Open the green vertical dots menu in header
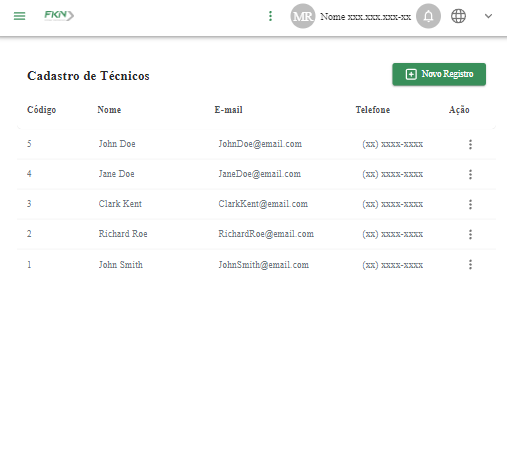The image size is (507, 449). tap(270, 16)
